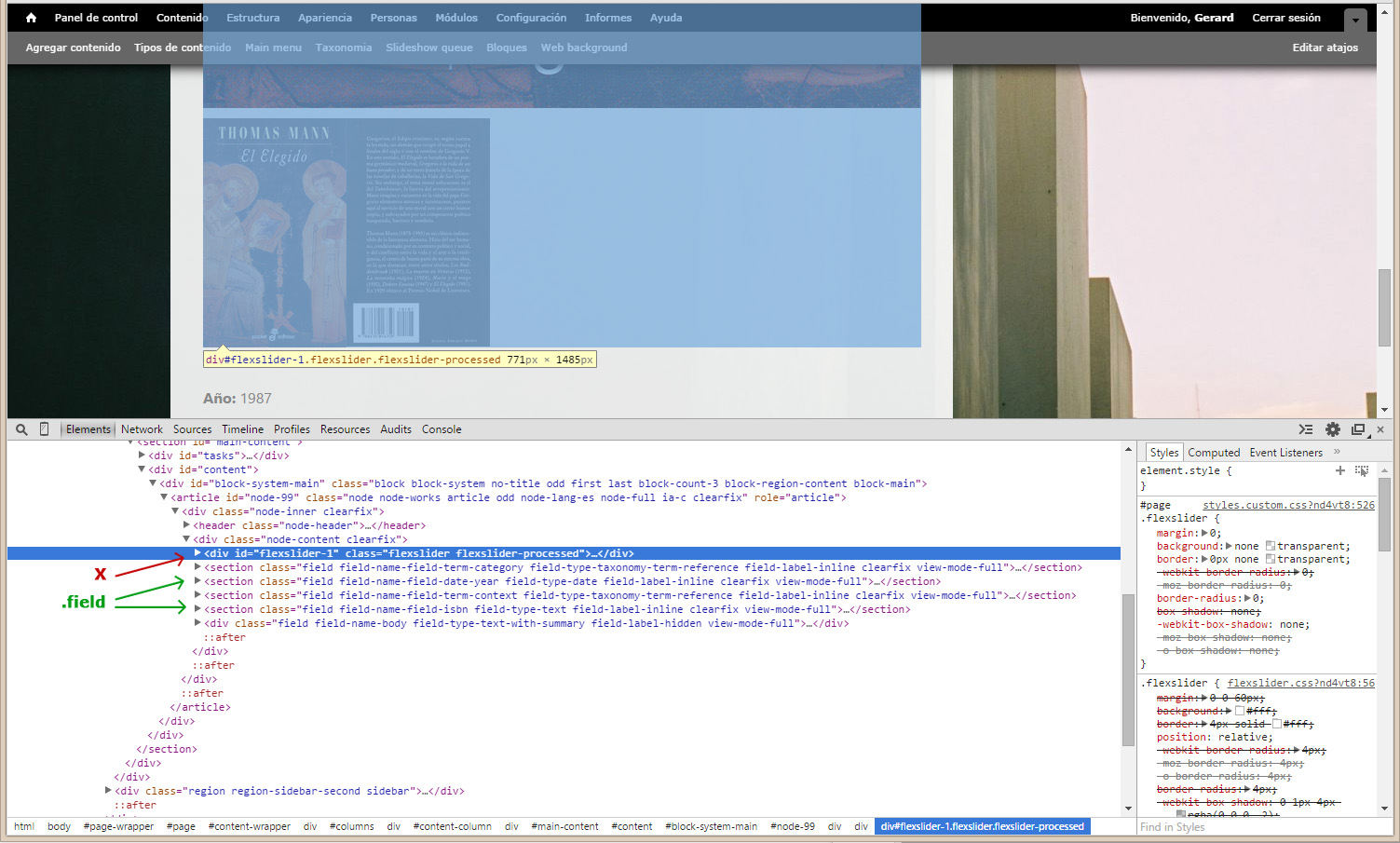Toggle device mode phone icon
This screenshot has height=843, width=1400.
click(44, 429)
